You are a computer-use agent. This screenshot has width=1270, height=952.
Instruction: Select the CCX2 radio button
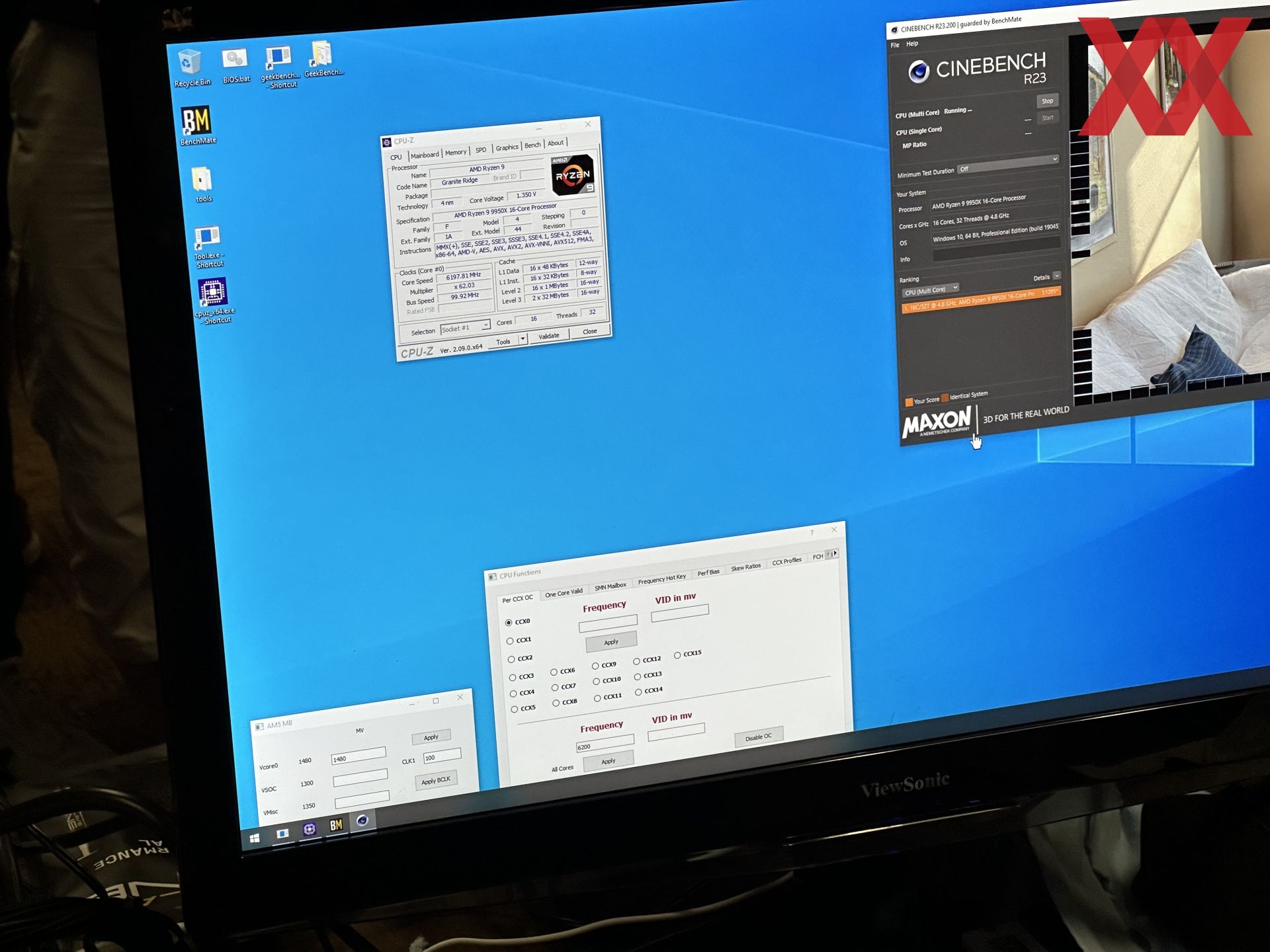click(511, 660)
